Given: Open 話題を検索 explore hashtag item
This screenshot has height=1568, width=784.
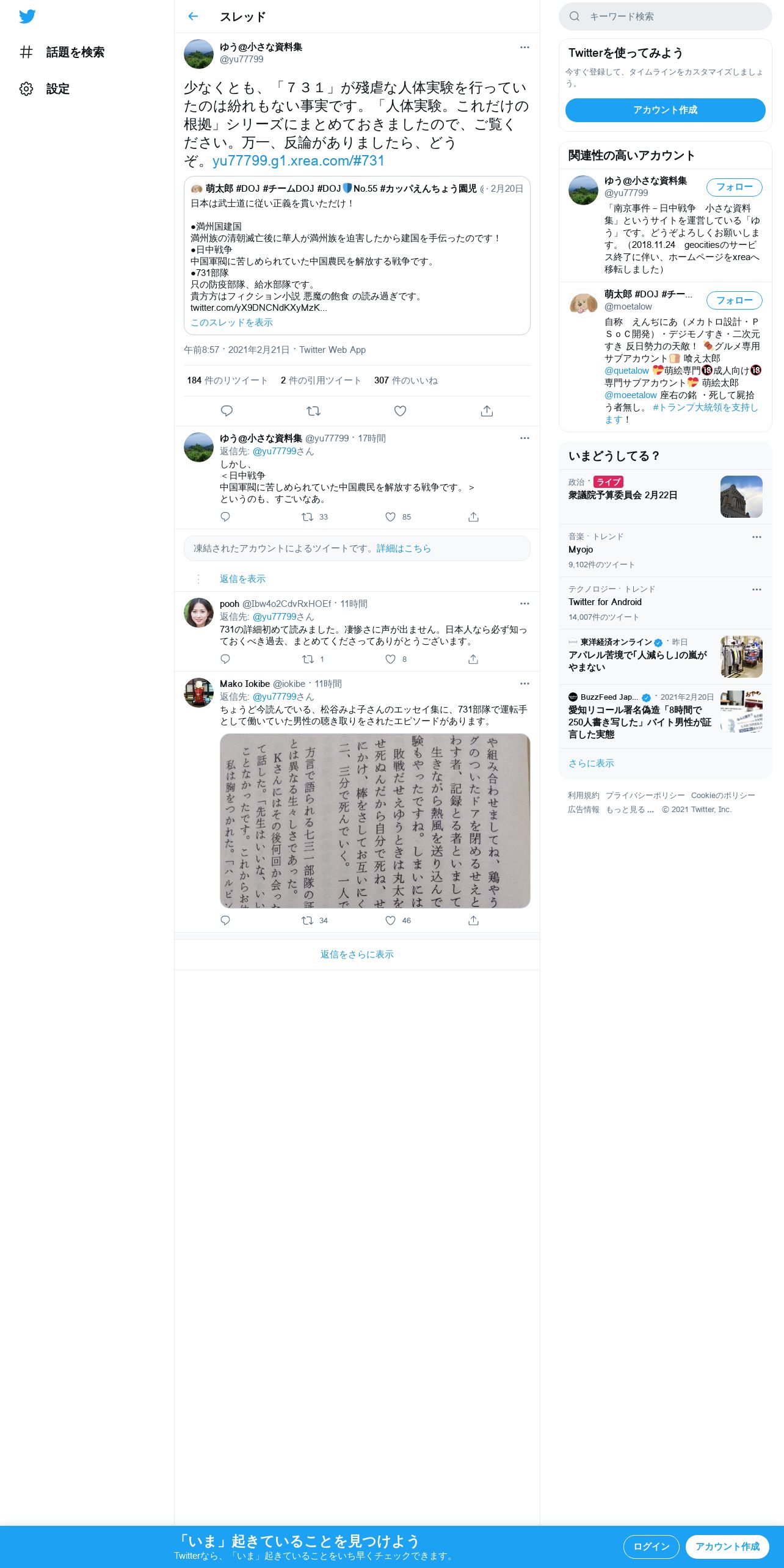Looking at the screenshot, I should pos(62,53).
